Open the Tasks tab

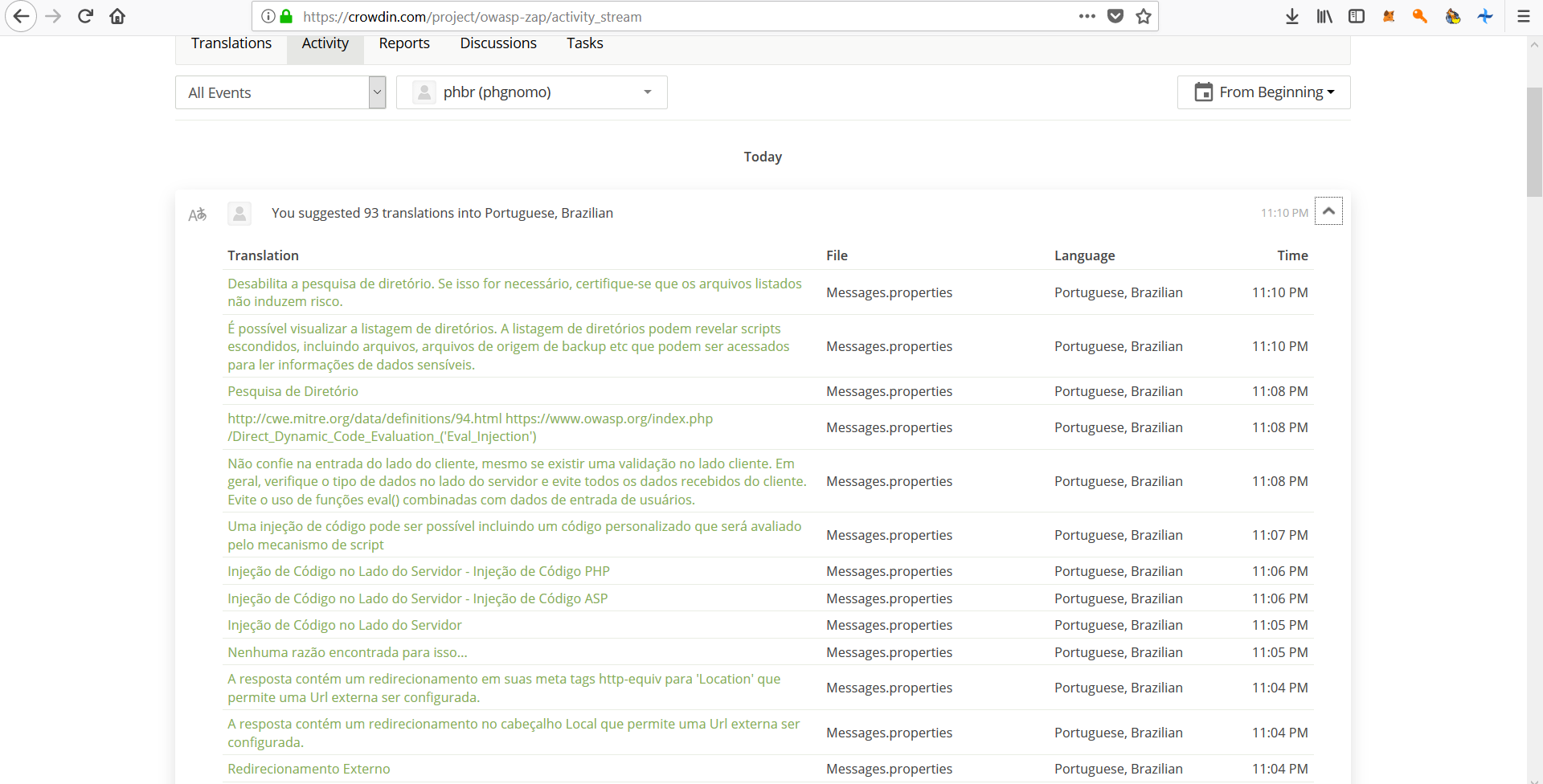click(584, 43)
